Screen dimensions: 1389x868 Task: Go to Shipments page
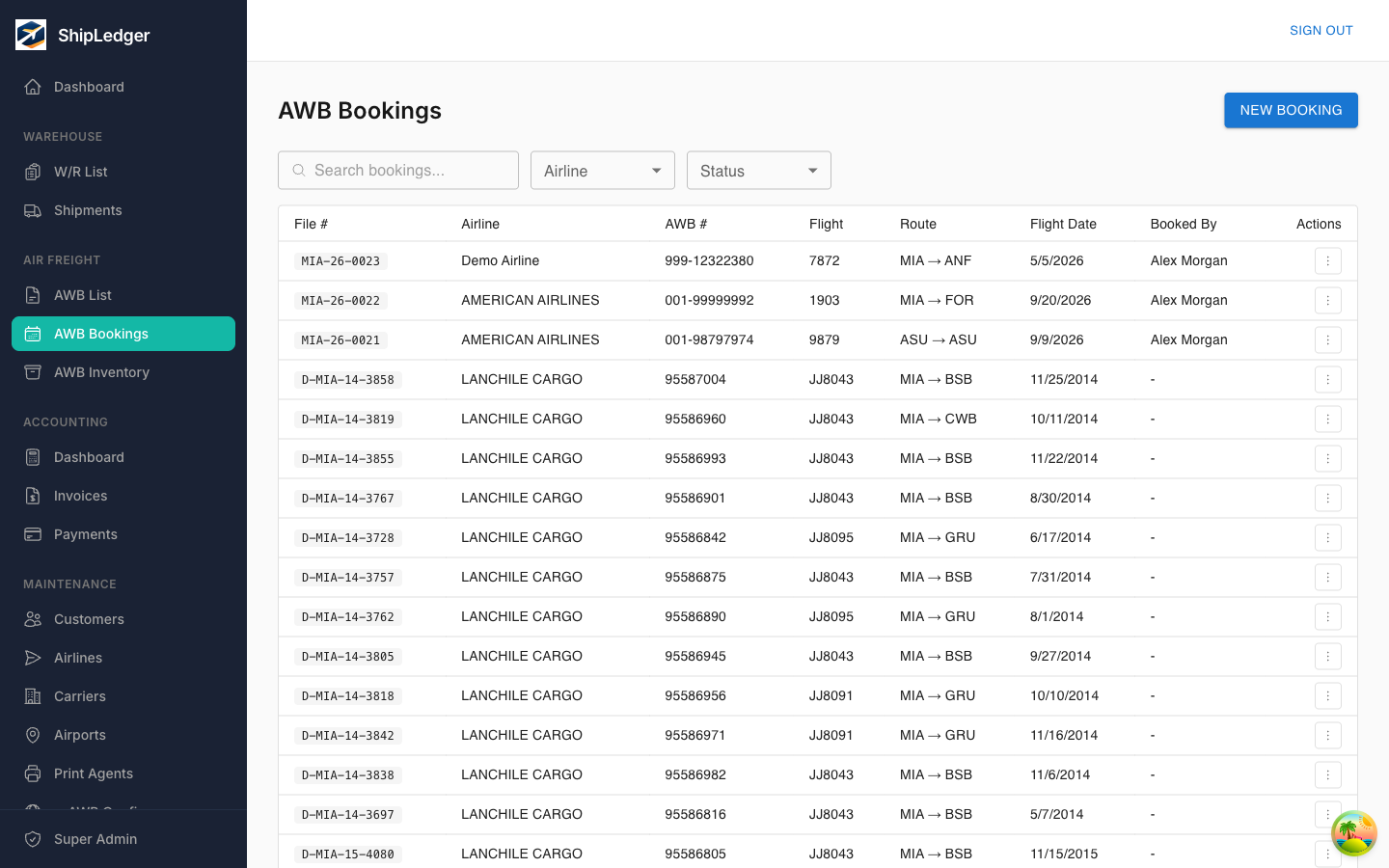tap(123, 210)
